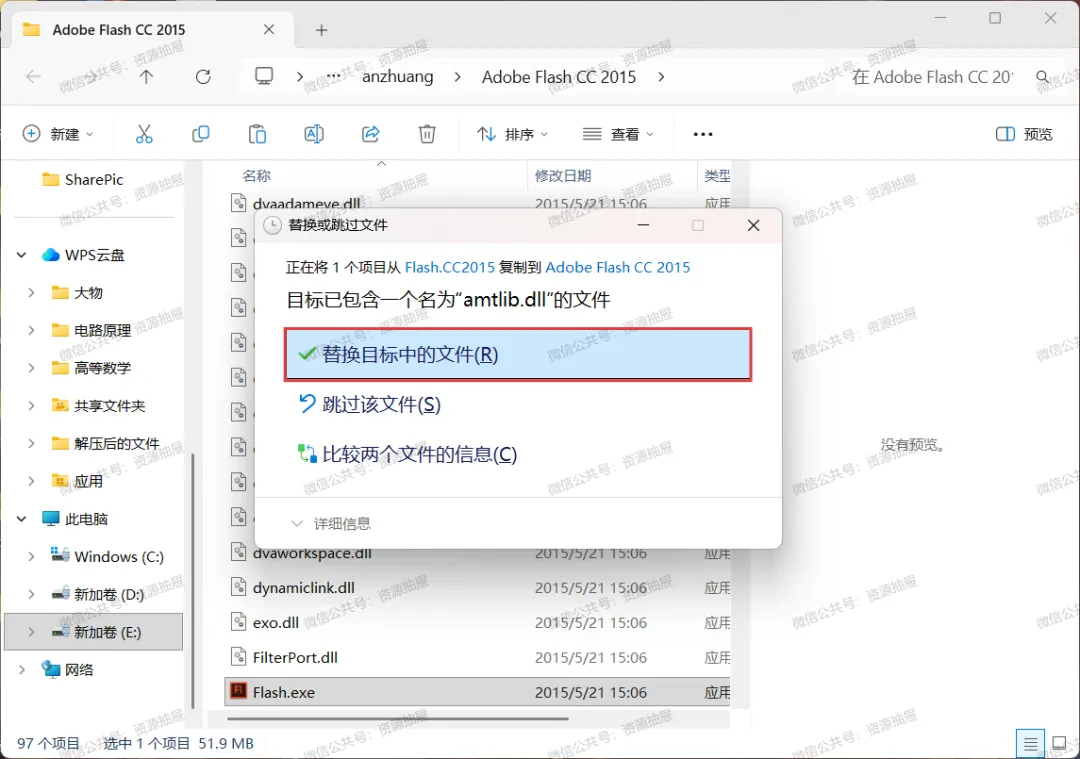
Task: Click the Rename icon in toolbar
Action: click(314, 134)
